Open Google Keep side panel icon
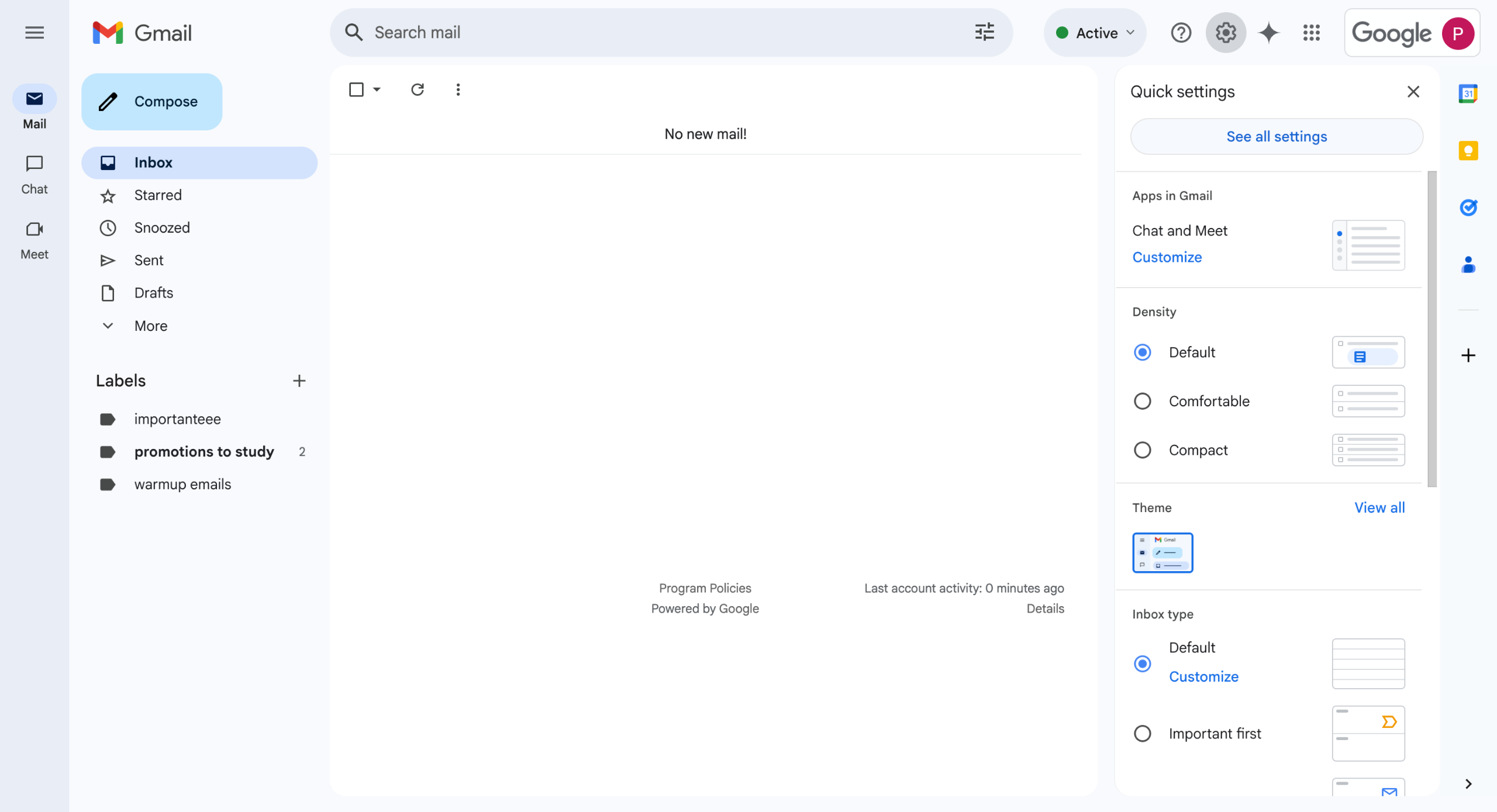The image size is (1497, 812). pyautogui.click(x=1468, y=151)
